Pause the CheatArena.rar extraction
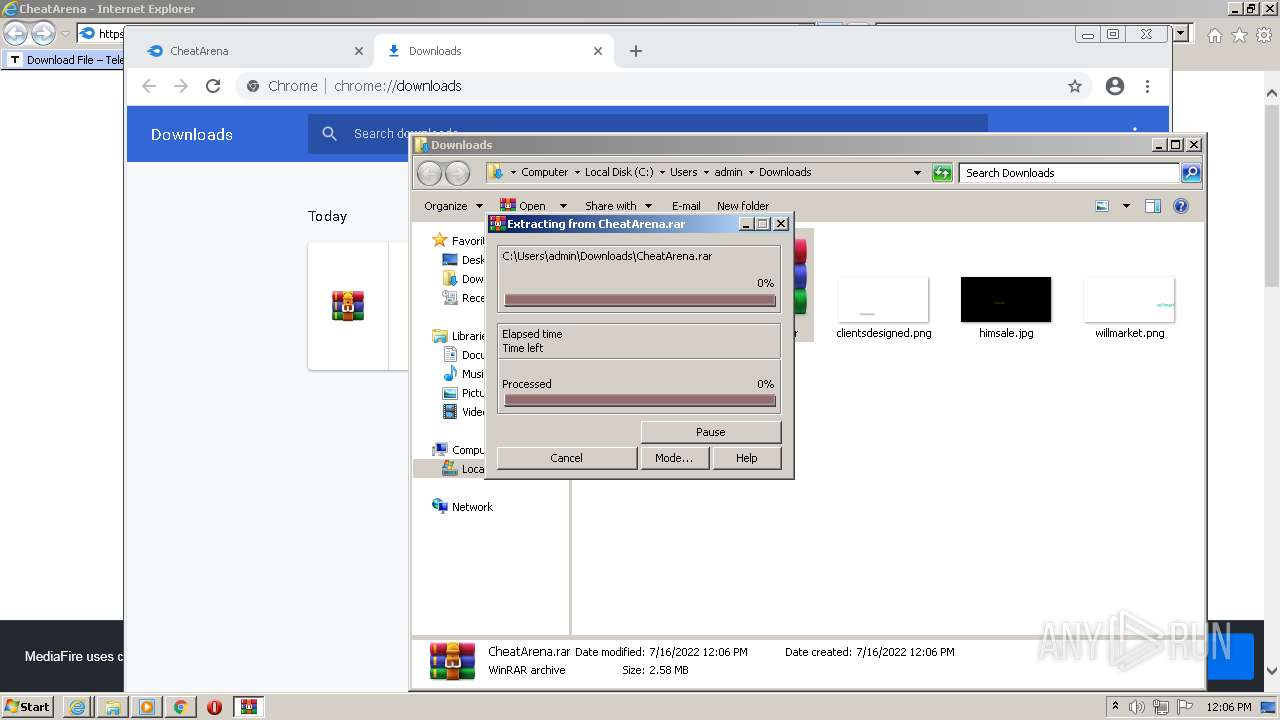Screen dimensions: 1280x720 (710, 432)
